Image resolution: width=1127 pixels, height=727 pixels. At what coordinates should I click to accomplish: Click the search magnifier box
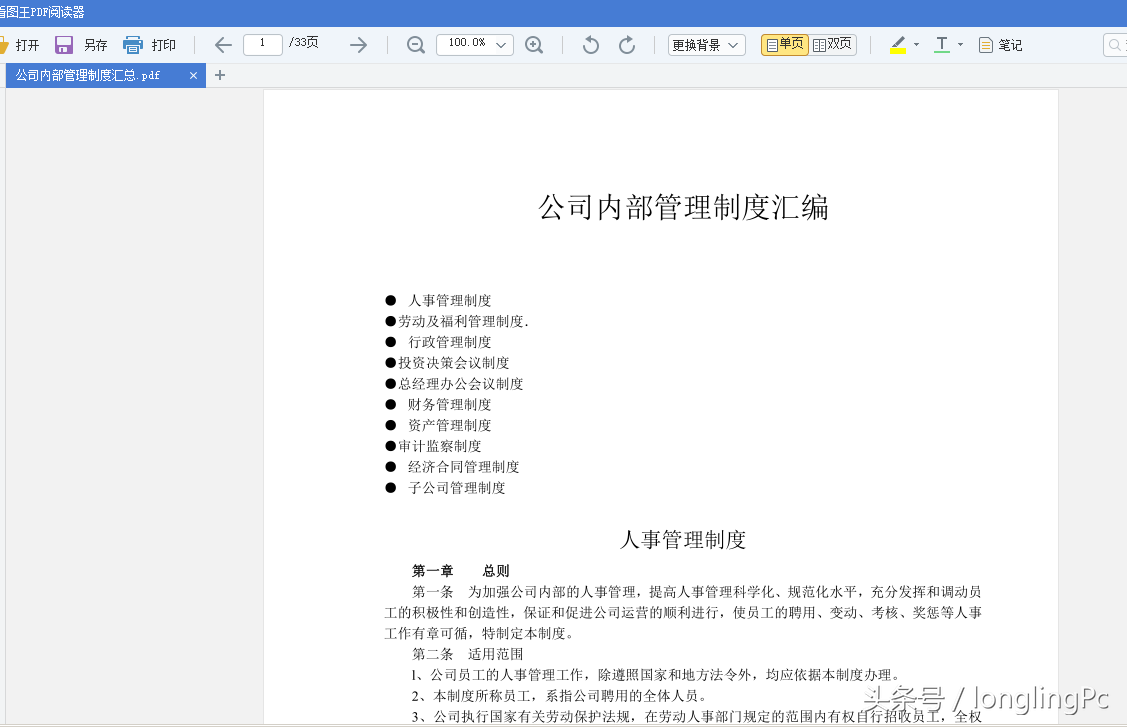coord(1115,45)
